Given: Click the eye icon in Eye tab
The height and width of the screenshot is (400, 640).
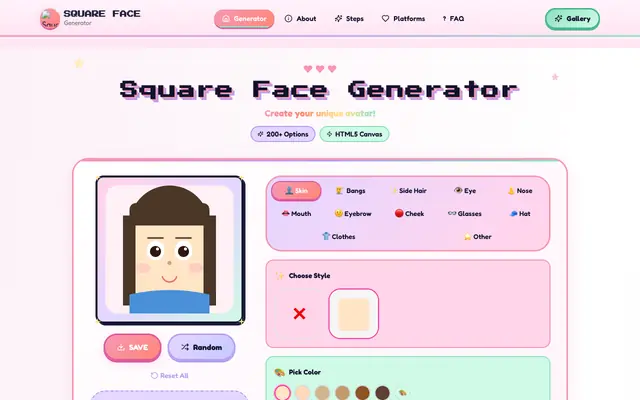Looking at the screenshot, I should (458, 190).
